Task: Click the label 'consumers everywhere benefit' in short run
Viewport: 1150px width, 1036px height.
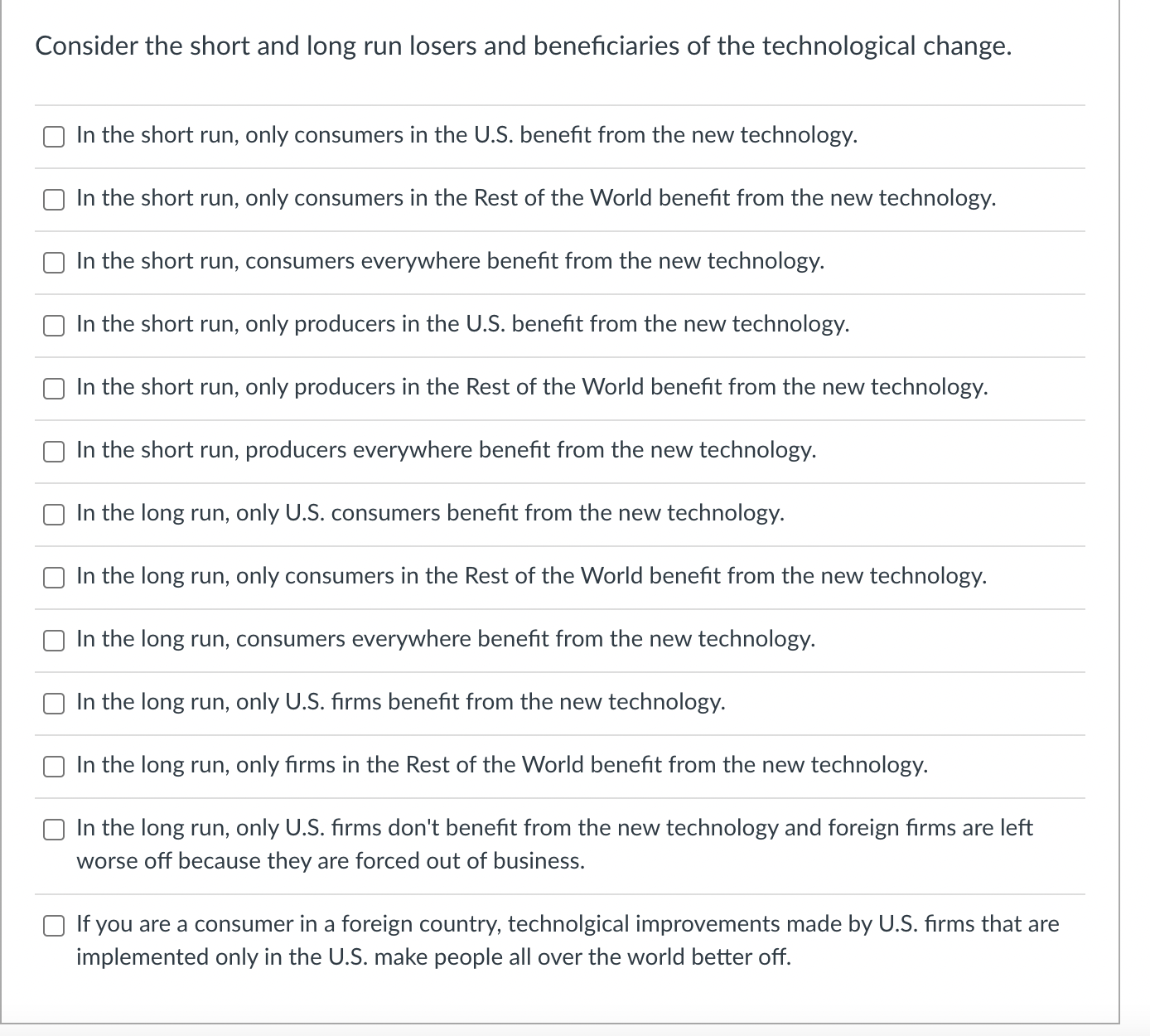Action: coord(450,262)
